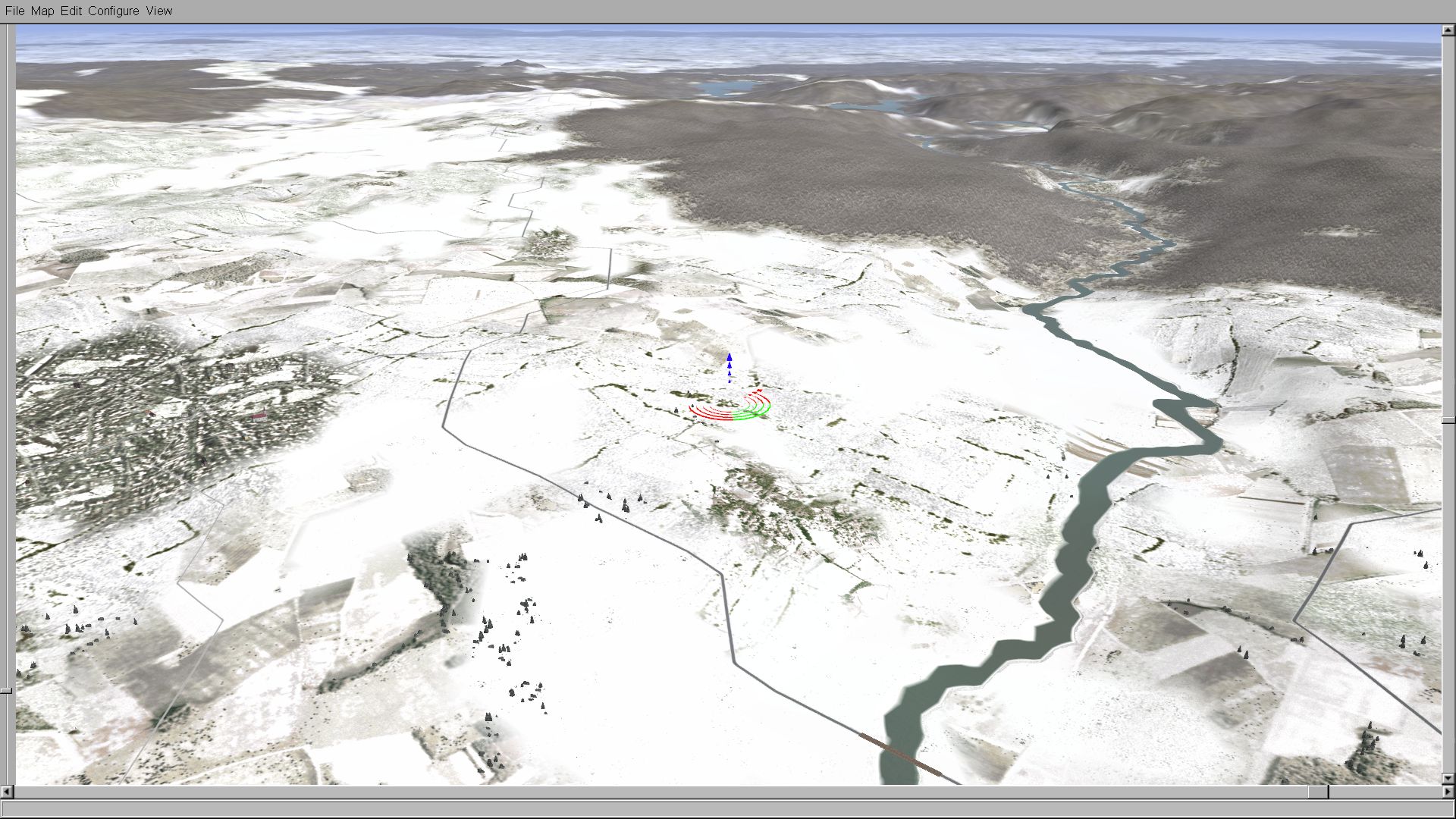Image resolution: width=1456 pixels, height=819 pixels.
Task: Click the vertical scrollbar up arrow
Action: point(1448,30)
